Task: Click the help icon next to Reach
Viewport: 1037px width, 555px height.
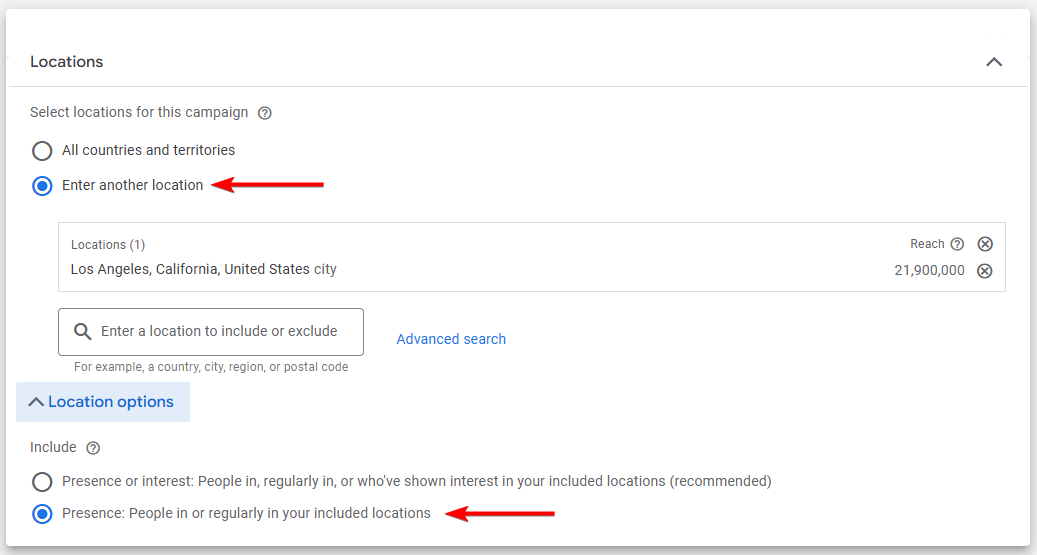Action: point(957,244)
